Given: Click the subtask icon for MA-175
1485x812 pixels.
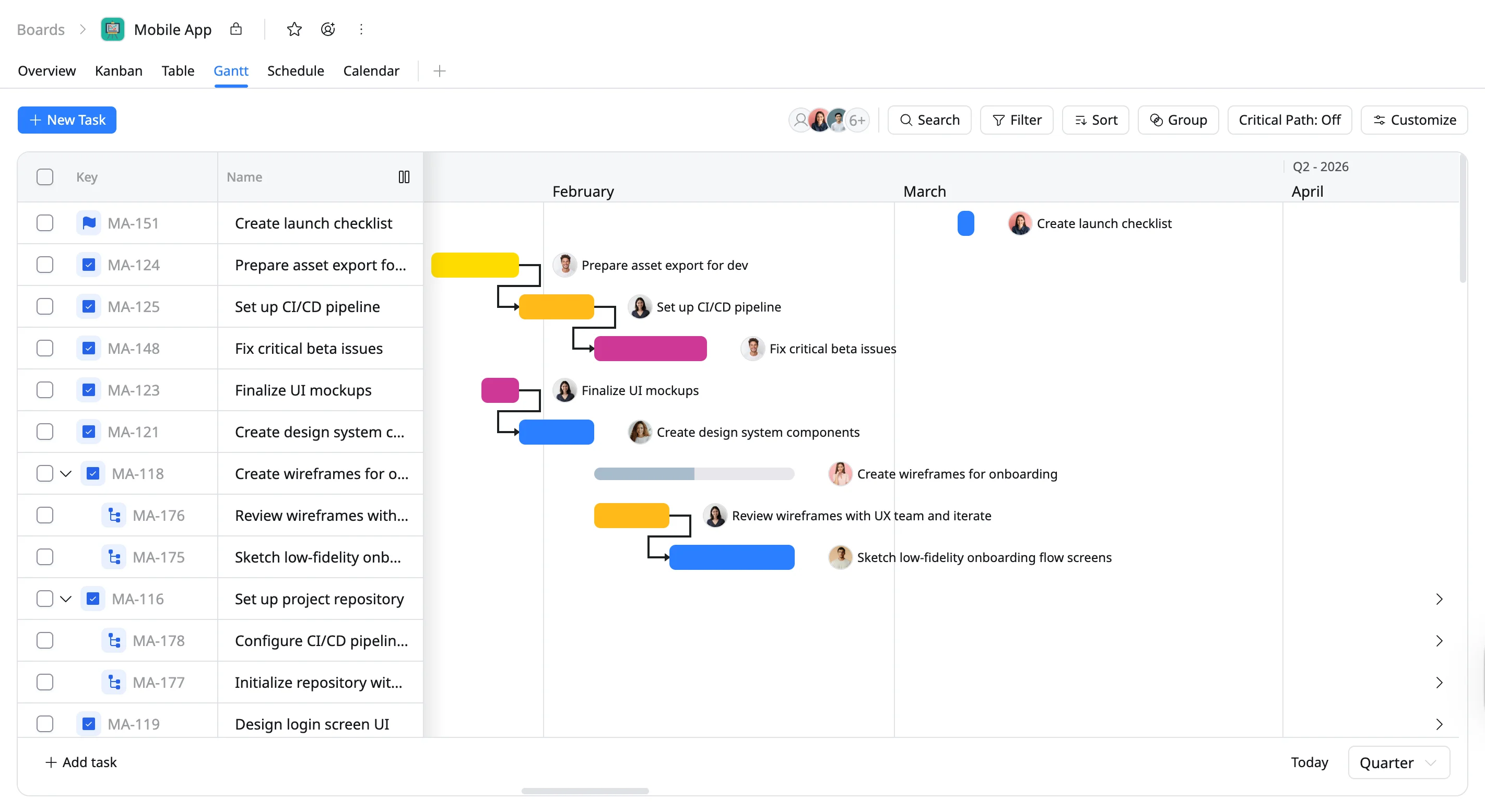Looking at the screenshot, I should click(x=114, y=557).
